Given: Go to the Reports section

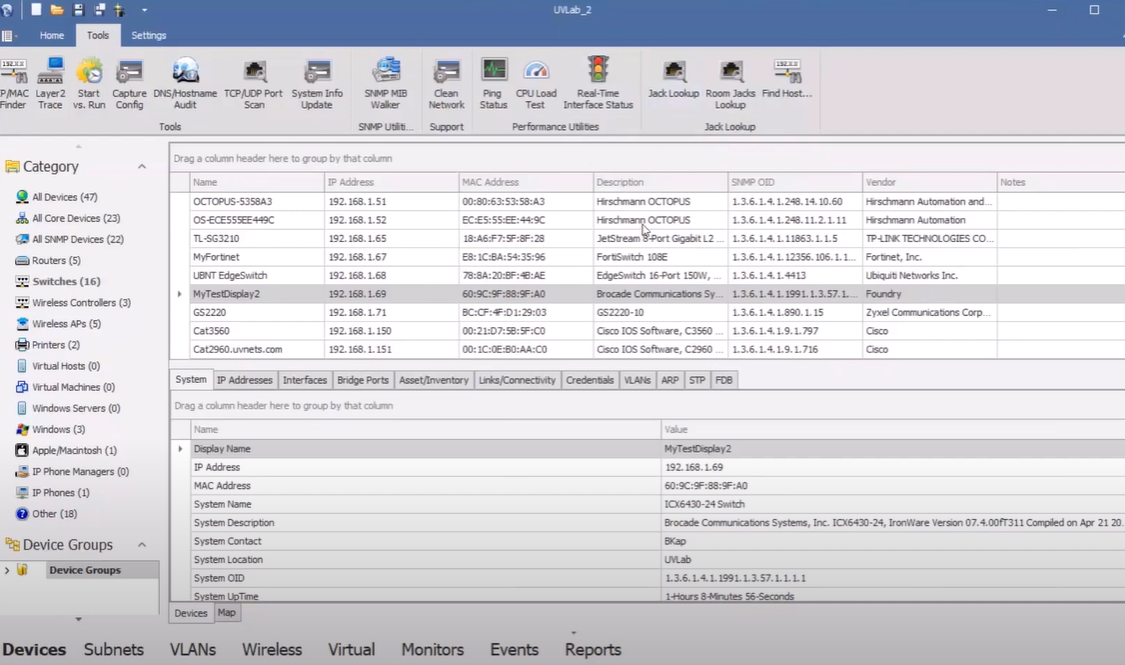Looking at the screenshot, I should (x=593, y=649).
